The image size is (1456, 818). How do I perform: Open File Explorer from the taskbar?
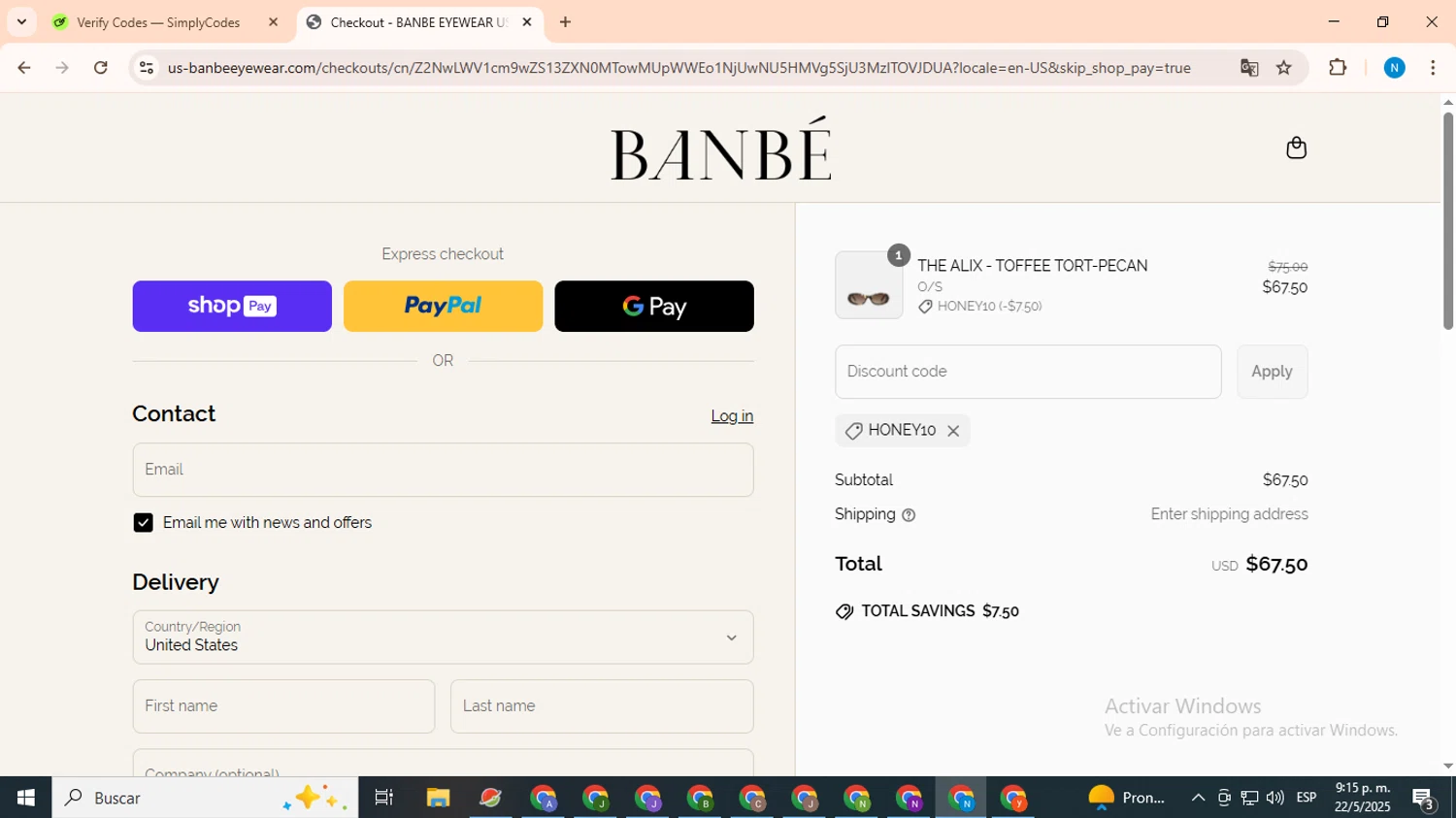tap(438, 798)
